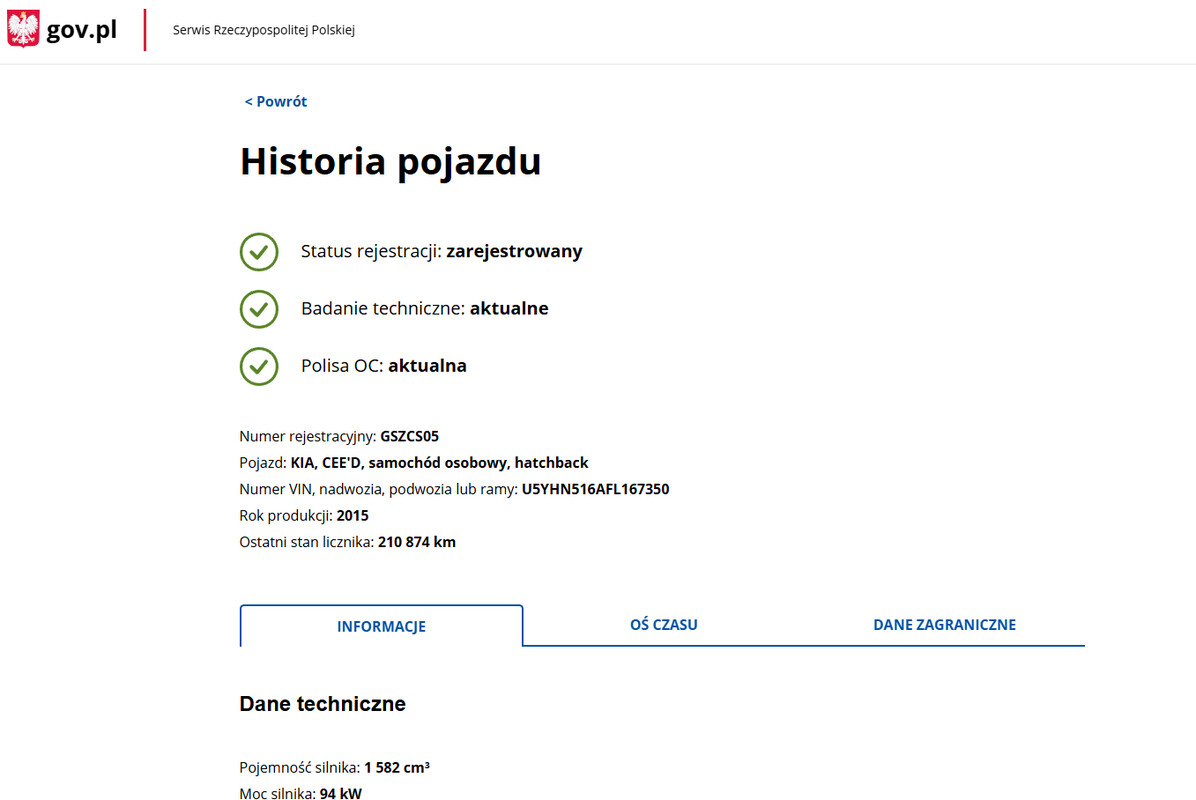
Task: Click the odometer reading 210 874 km
Action: coord(416,542)
